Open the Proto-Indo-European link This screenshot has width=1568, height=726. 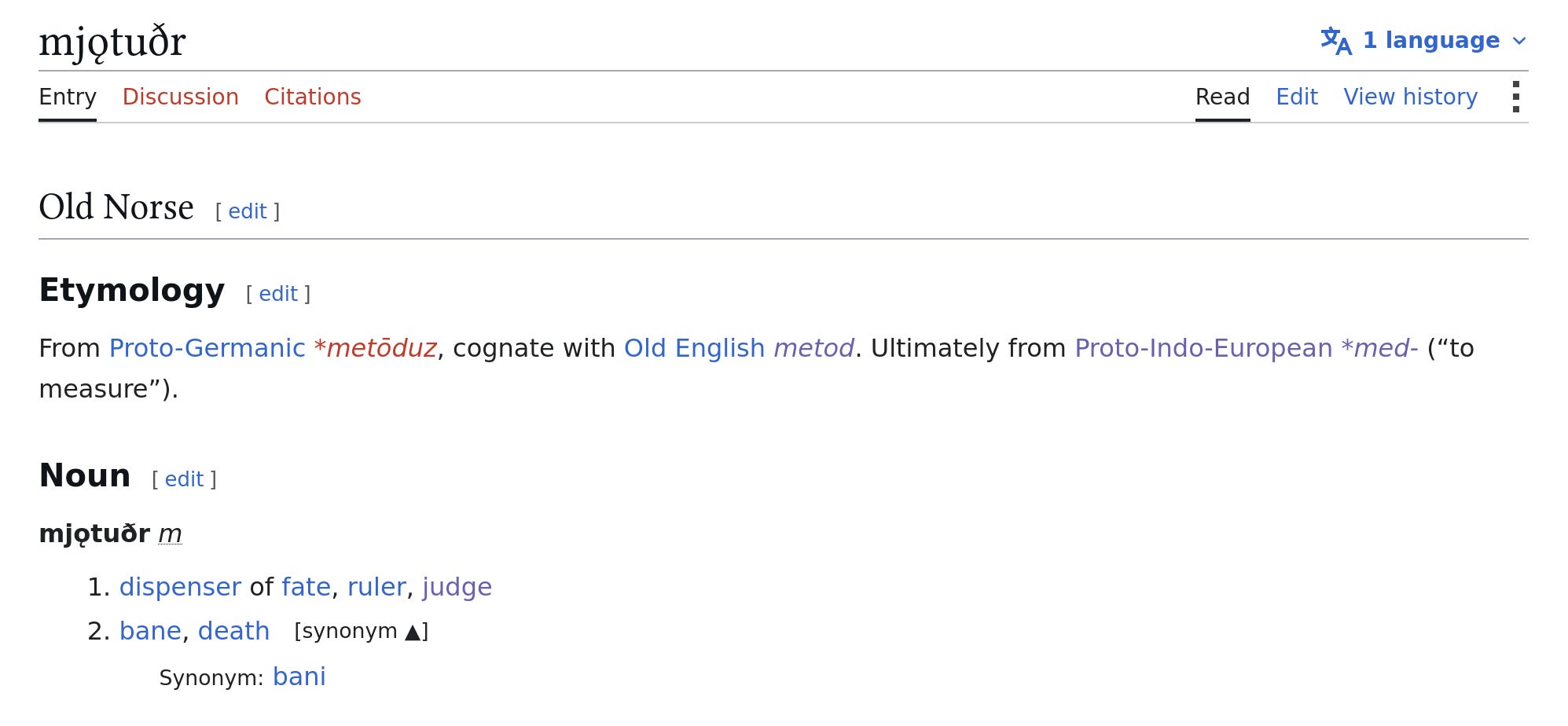coord(1203,348)
